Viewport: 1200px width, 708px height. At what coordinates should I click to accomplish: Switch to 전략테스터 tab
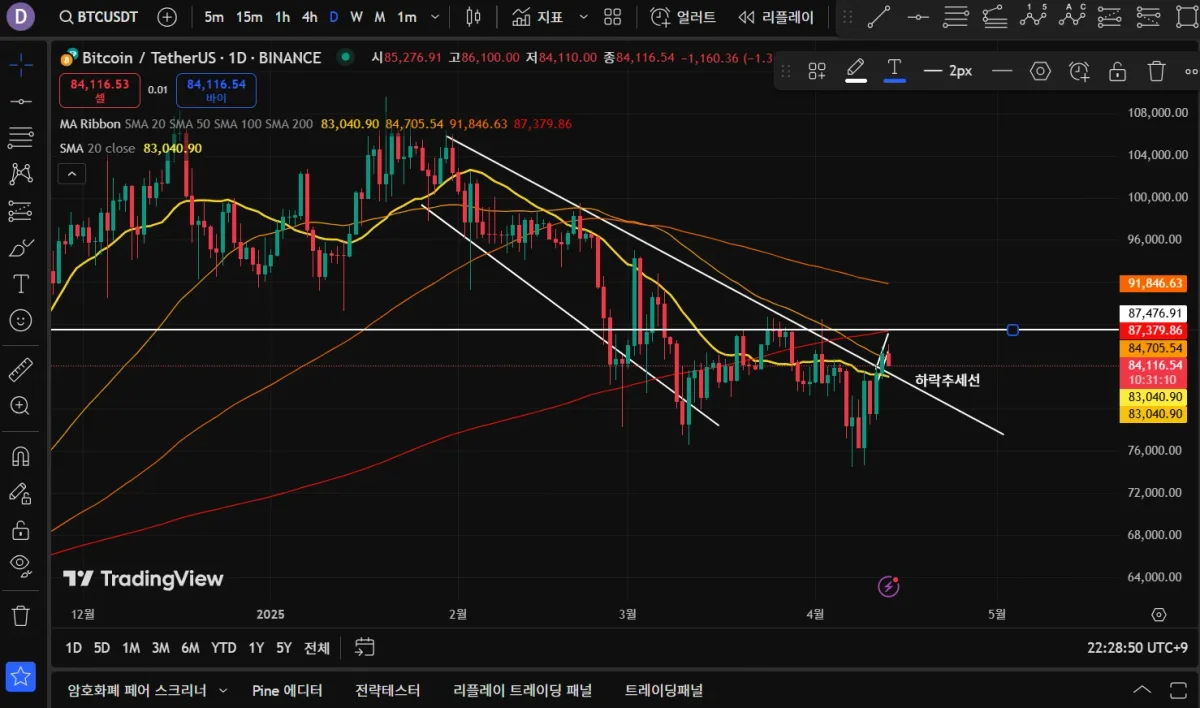[x=387, y=690]
